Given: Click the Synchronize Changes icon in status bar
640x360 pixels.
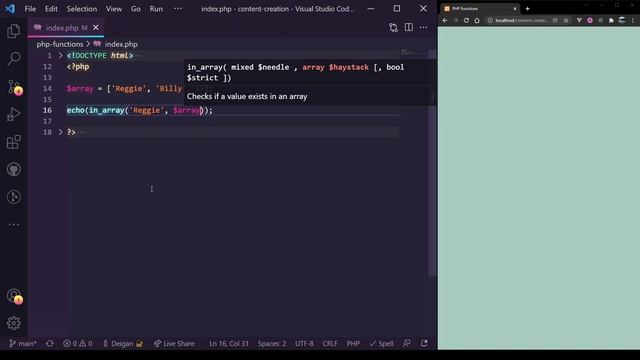Looking at the screenshot, I should pos(50,344).
